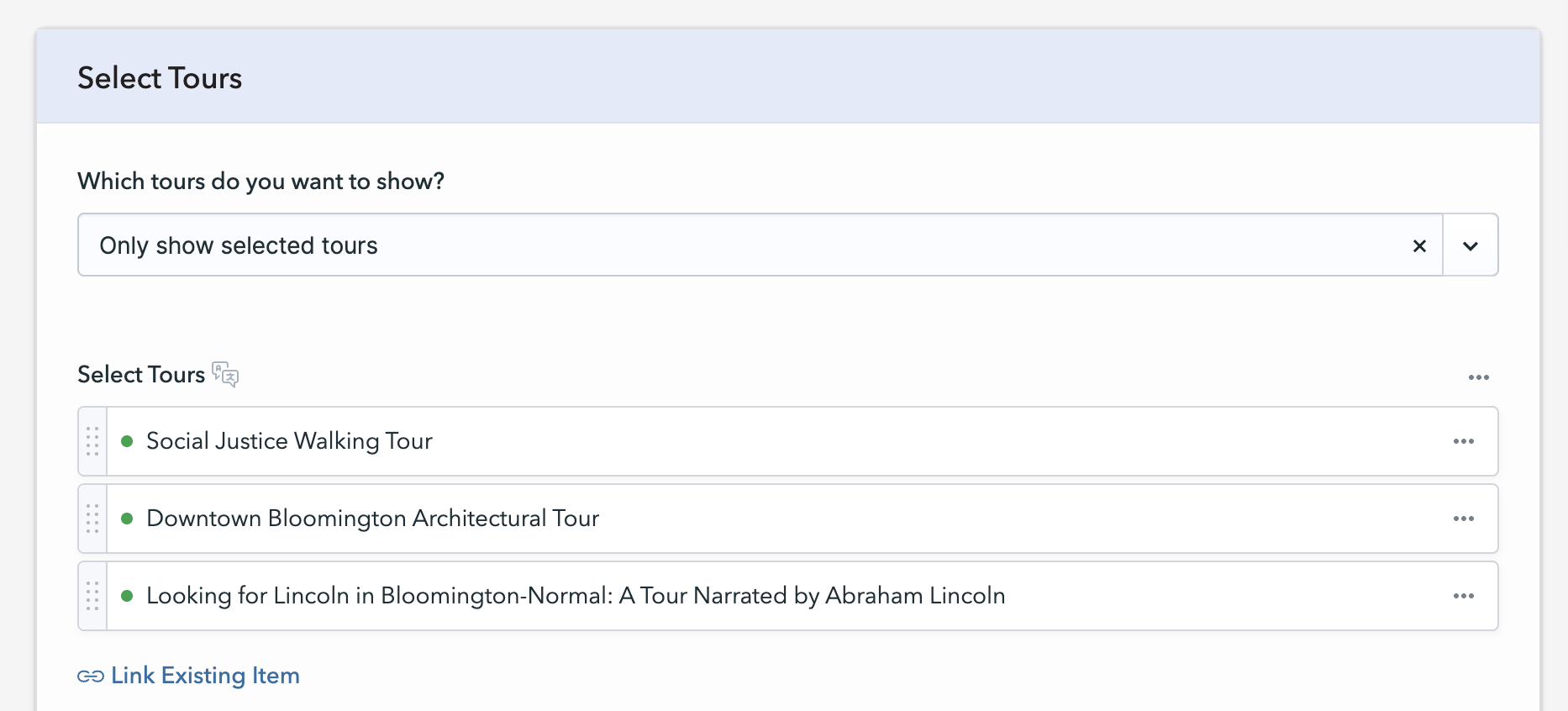The image size is (1568, 711).
Task: Grab the drag handle of Social Justice Walking Tour
Action: tap(92, 441)
